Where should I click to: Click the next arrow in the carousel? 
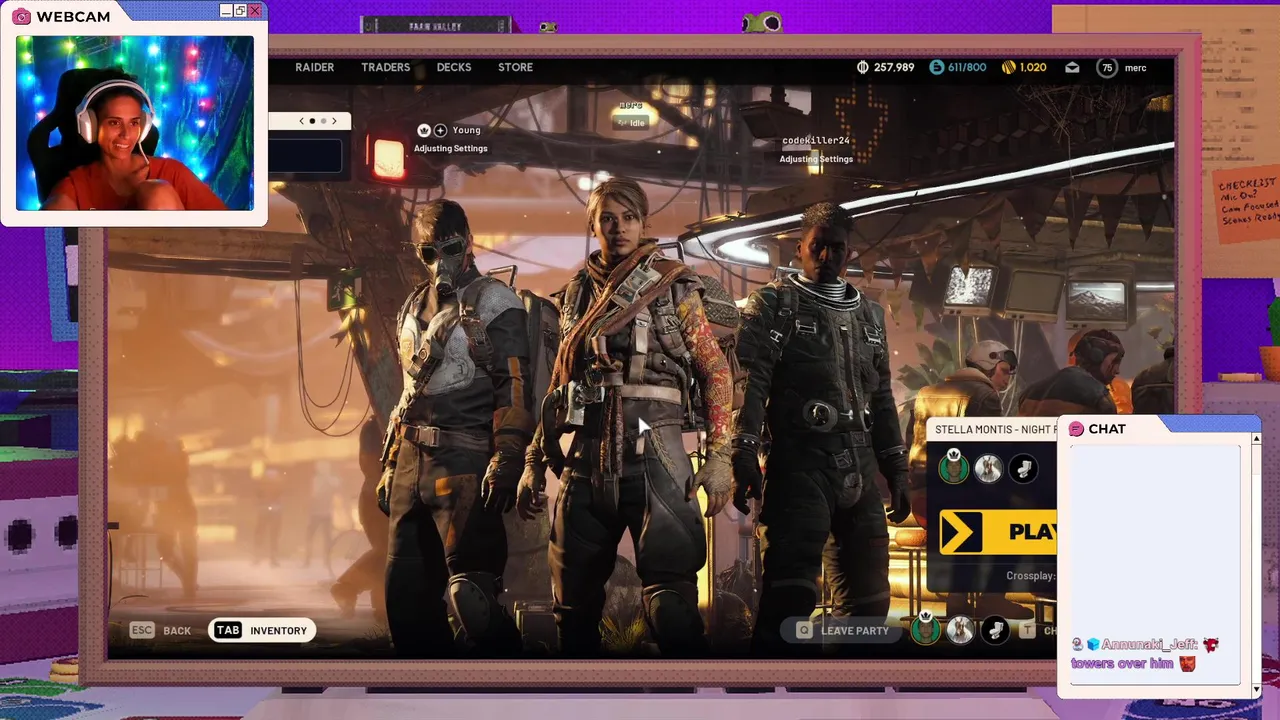point(334,121)
